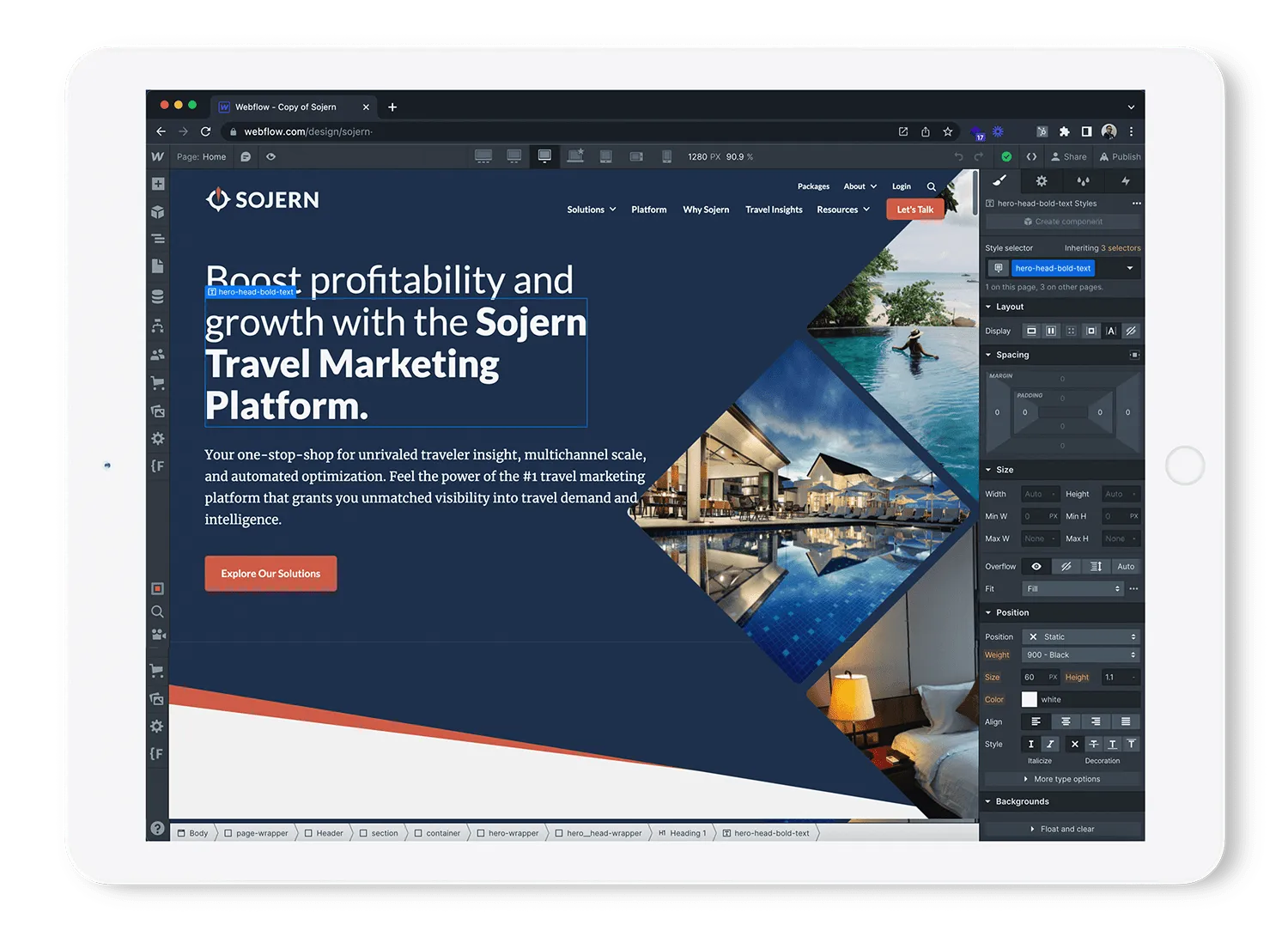This screenshot has width=1288, height=931.
Task: Expand Float and clear
Action: (1062, 829)
